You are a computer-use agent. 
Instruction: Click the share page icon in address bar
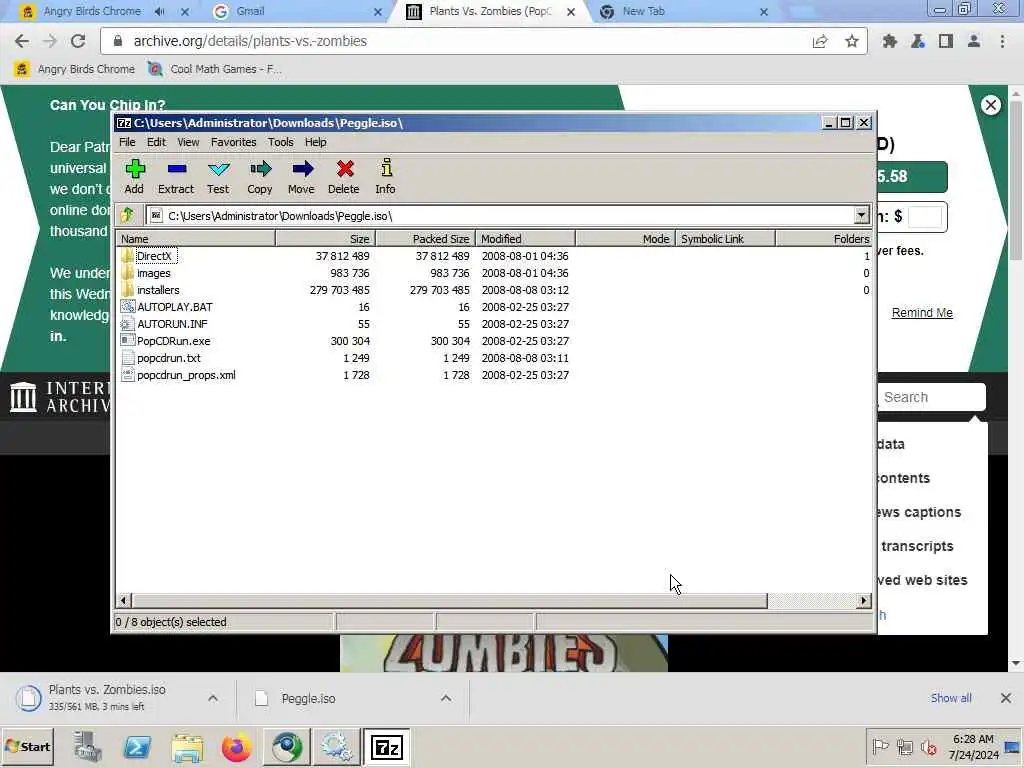coord(820,41)
